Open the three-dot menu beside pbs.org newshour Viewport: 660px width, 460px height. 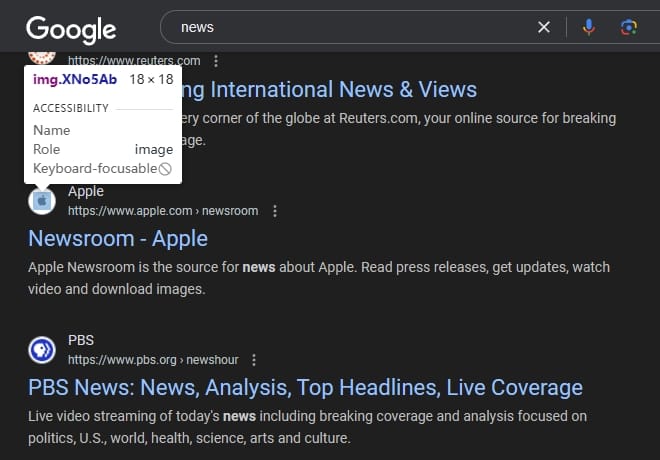pos(254,360)
